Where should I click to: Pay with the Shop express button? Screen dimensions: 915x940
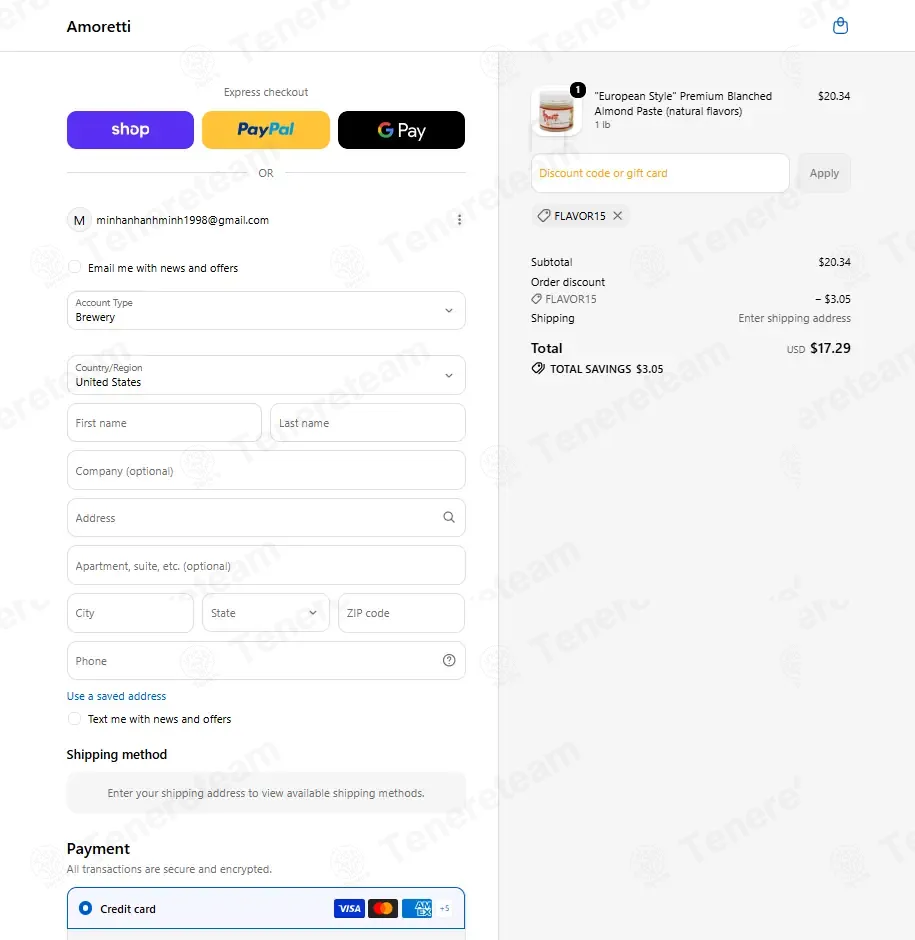[x=130, y=129]
